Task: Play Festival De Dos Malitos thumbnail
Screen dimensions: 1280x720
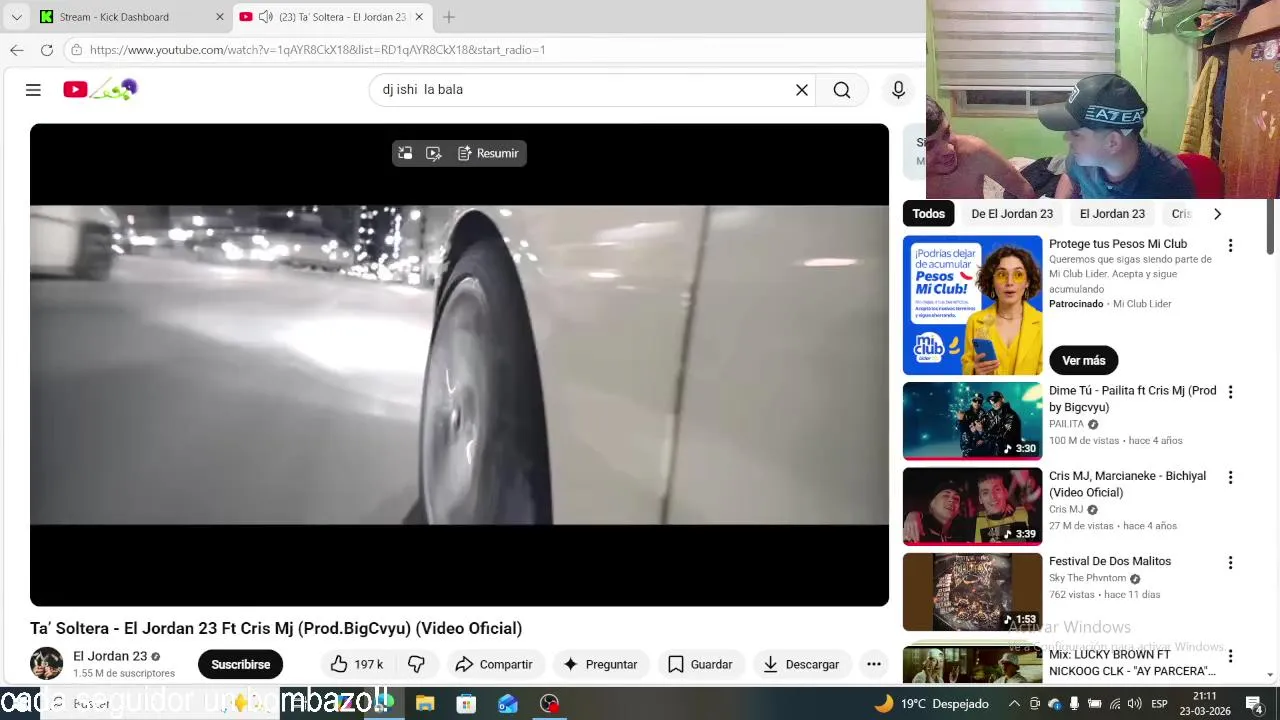Action: 972,592
